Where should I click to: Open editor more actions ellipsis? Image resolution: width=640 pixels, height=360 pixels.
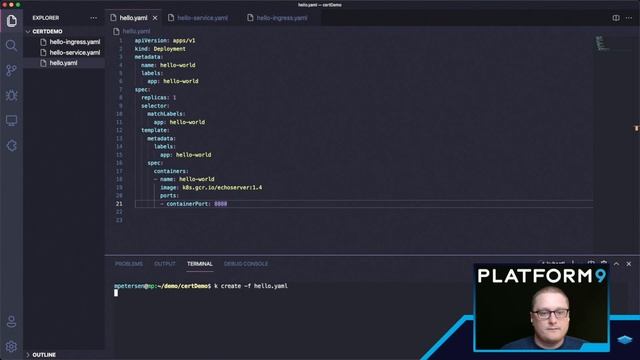(629, 18)
